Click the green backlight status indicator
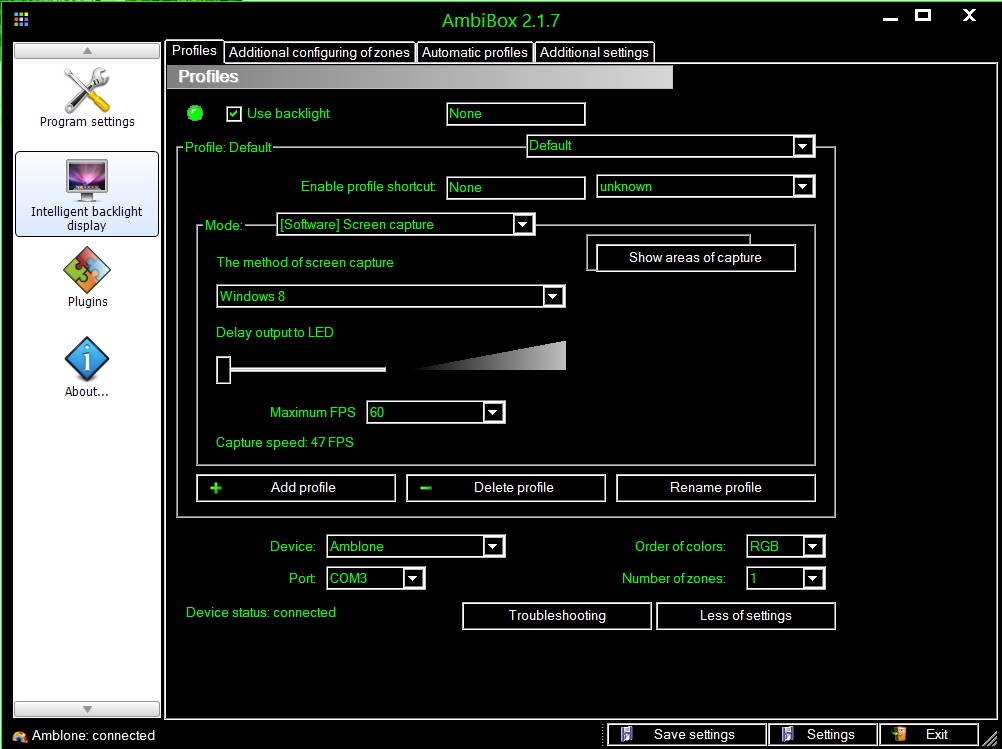This screenshot has height=749, width=1002. (195, 114)
